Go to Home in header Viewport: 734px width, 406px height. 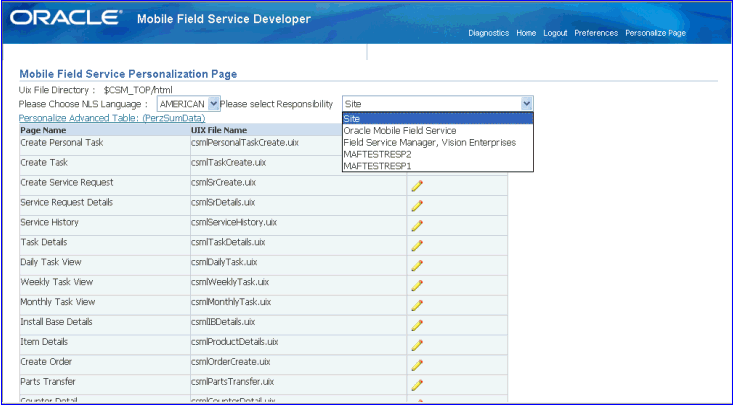(526, 33)
